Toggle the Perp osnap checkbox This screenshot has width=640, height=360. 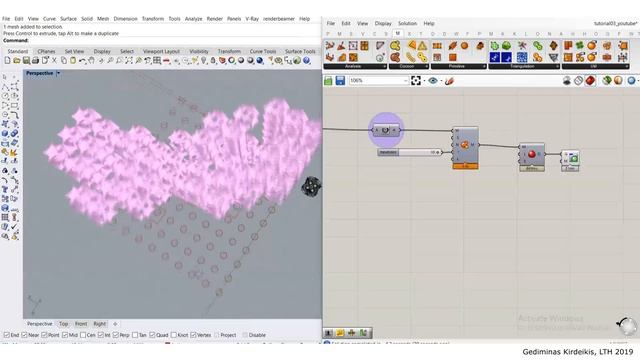pyautogui.click(x=116, y=335)
